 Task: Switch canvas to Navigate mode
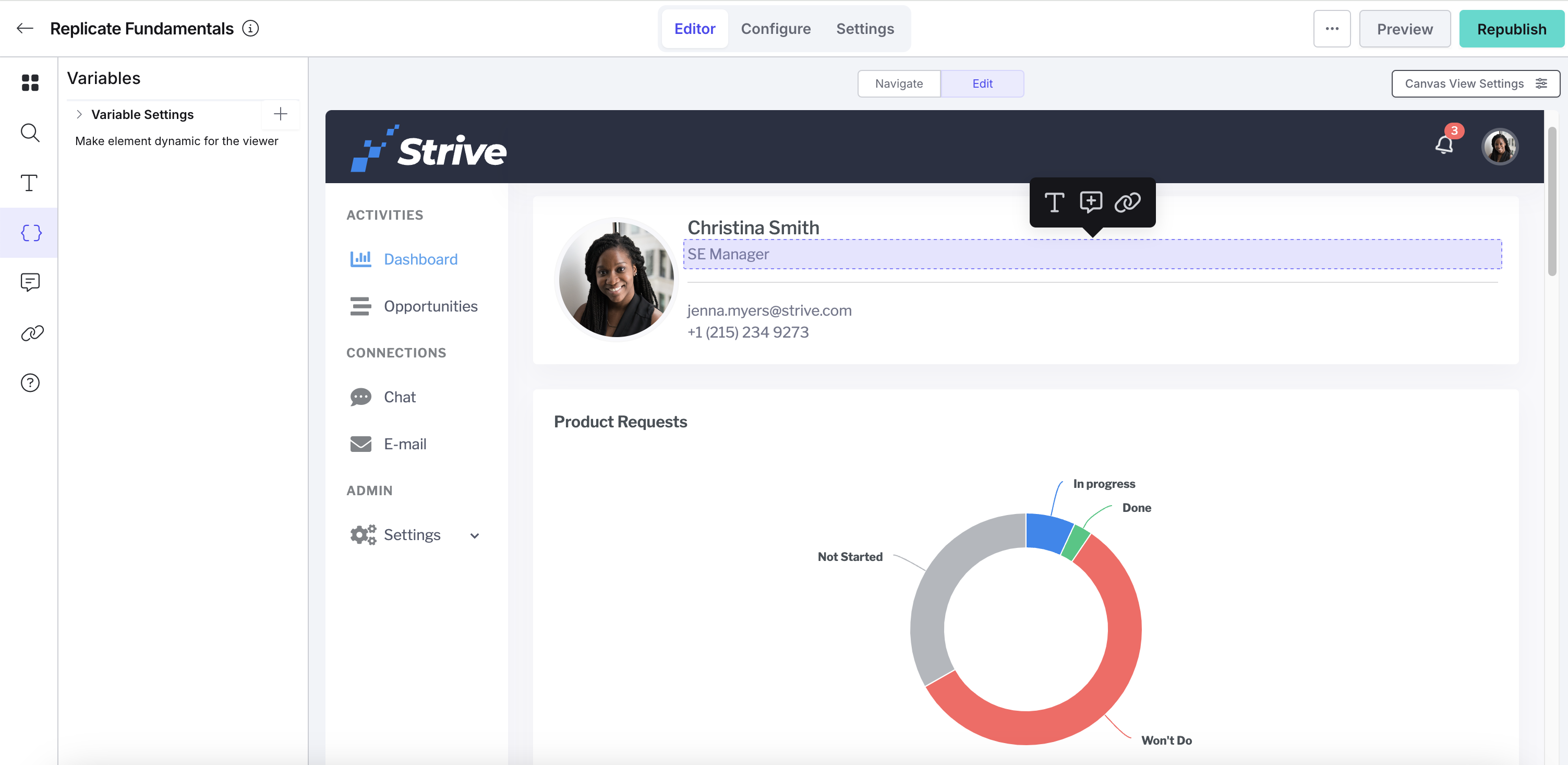(x=898, y=83)
